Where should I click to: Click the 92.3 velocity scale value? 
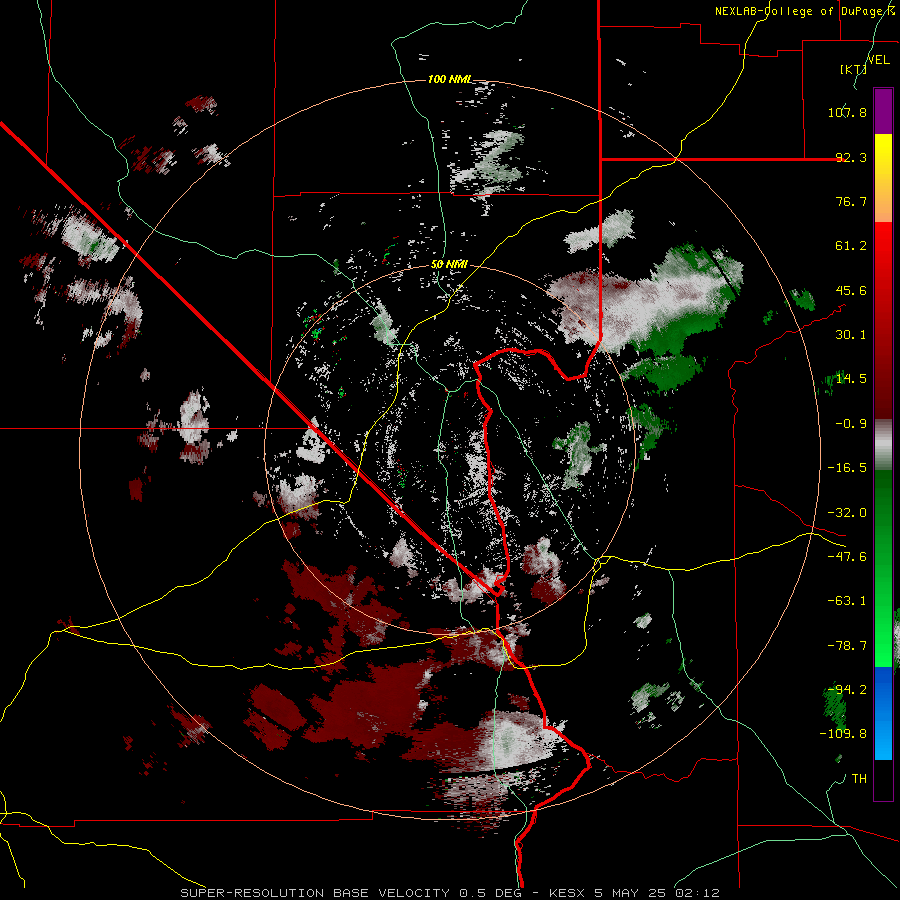pyautogui.click(x=851, y=157)
